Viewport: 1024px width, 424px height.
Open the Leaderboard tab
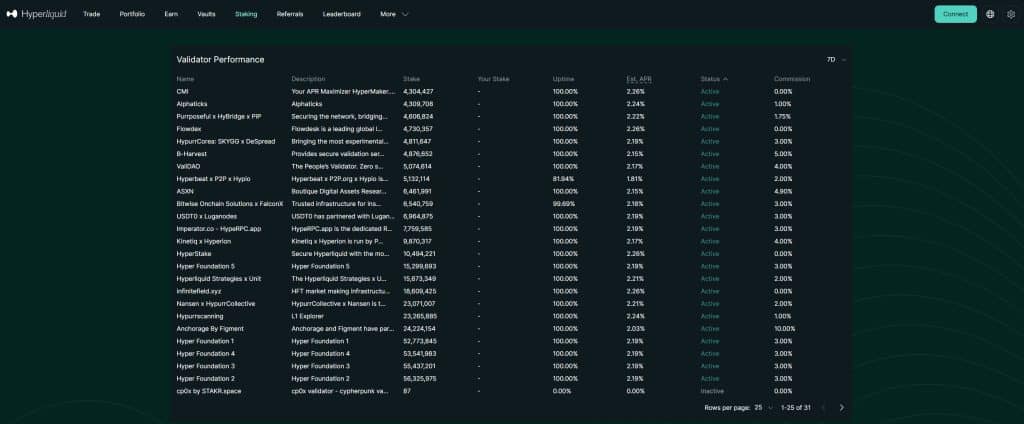342,14
